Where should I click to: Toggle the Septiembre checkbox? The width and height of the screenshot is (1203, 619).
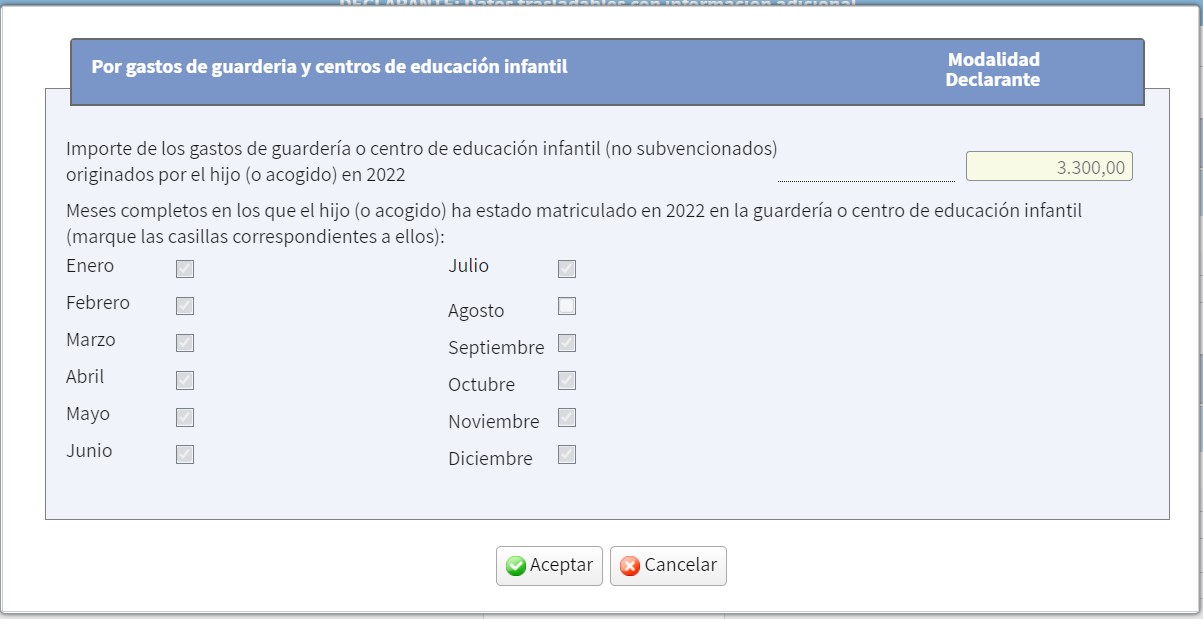tap(567, 343)
